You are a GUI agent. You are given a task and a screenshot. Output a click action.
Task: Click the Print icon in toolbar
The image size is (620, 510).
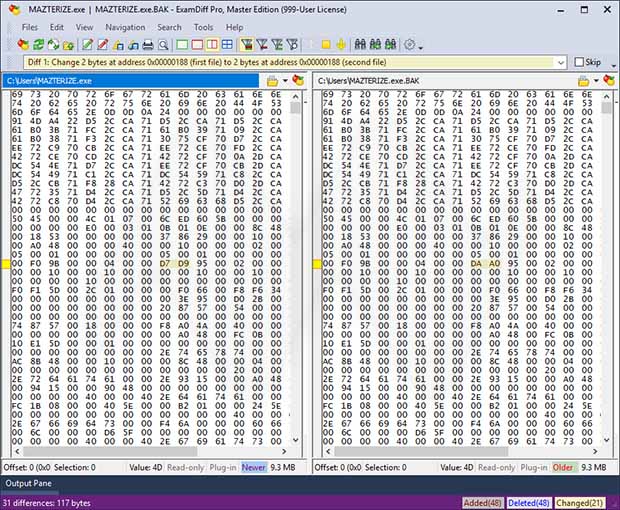coord(148,45)
